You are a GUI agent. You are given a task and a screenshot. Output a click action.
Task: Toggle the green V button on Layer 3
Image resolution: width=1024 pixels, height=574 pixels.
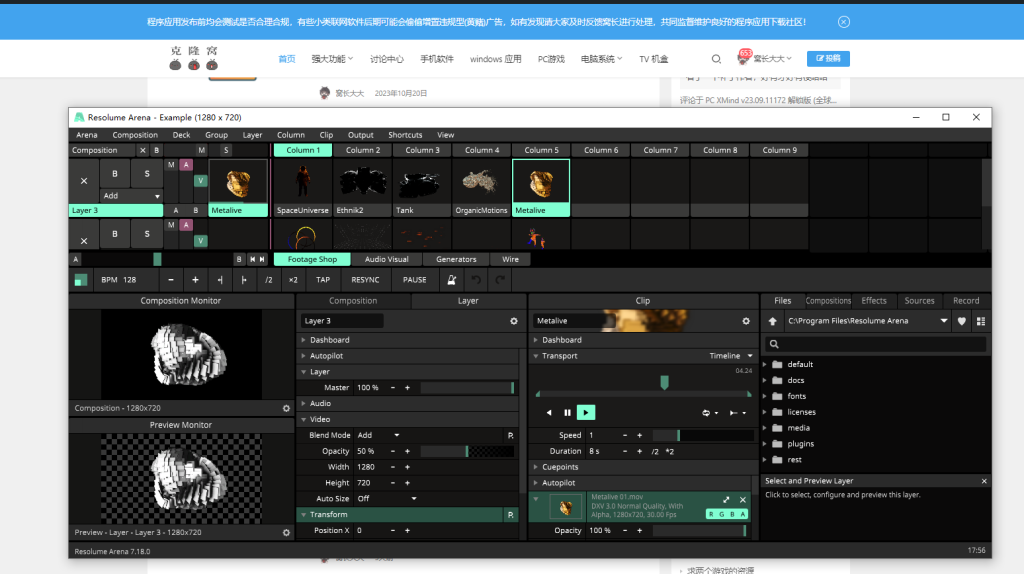[200, 181]
